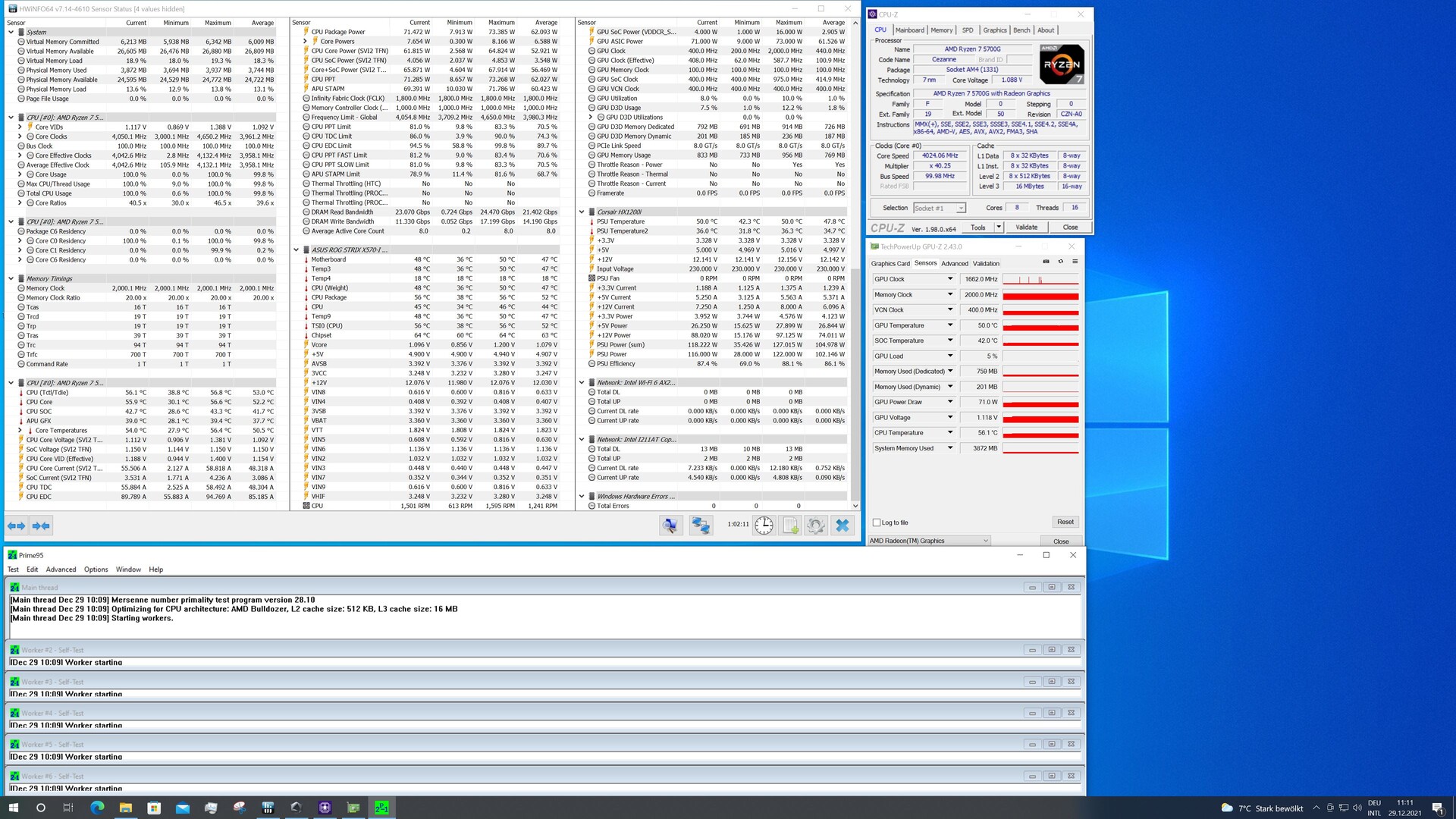This screenshot has height=819, width=1456.
Task: Click Reset button in GPU-Z
Action: click(1065, 522)
